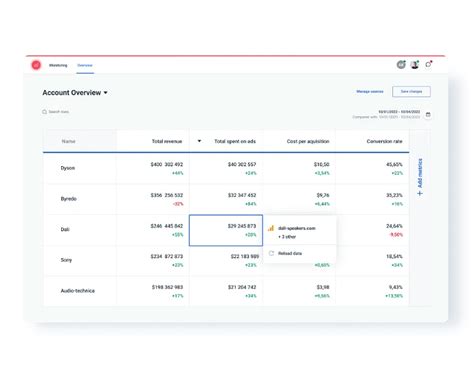
Task: Click the Manage sources link
Action: point(370,91)
